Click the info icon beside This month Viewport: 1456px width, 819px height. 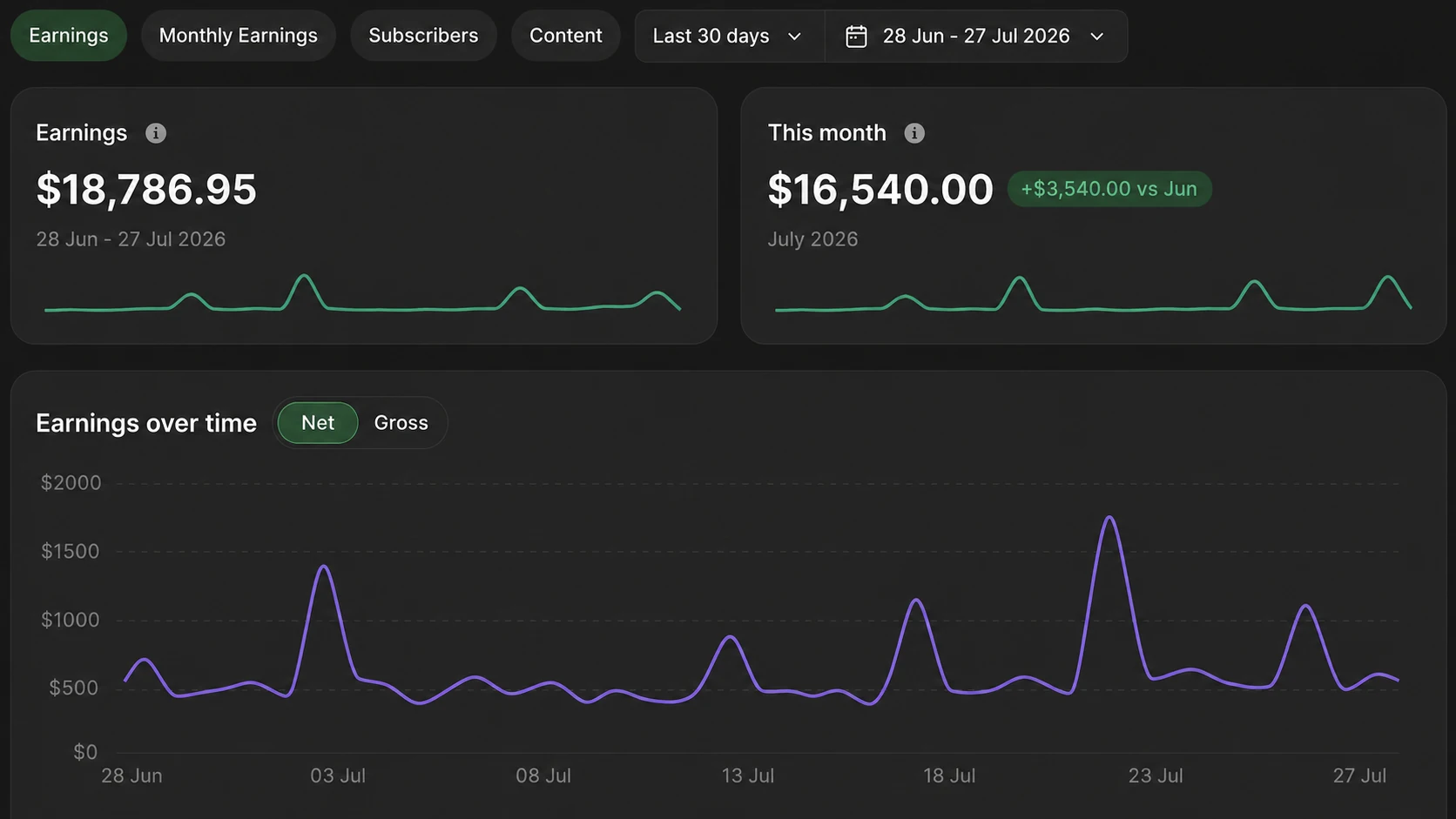(x=914, y=133)
